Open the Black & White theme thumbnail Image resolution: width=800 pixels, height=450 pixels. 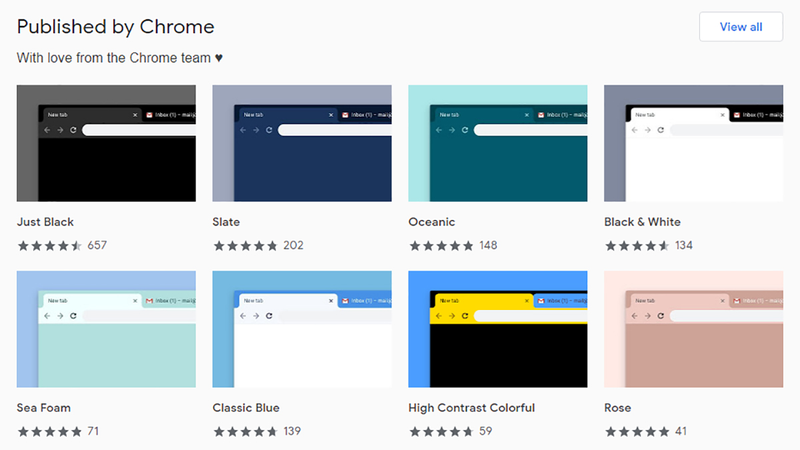click(693, 143)
